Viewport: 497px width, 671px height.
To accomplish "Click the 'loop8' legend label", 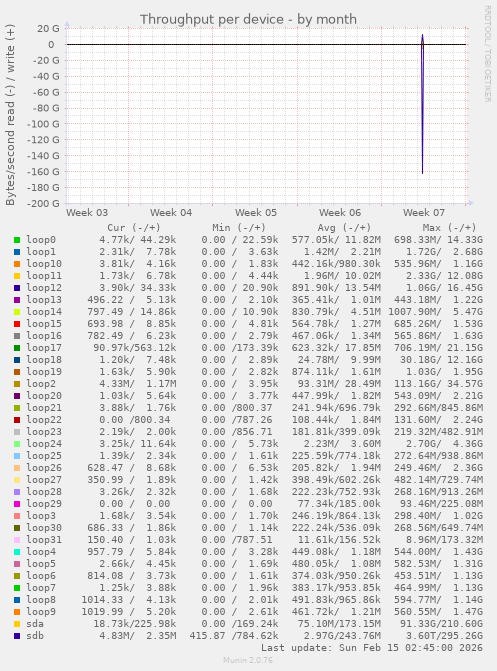I will click(x=41, y=600).
